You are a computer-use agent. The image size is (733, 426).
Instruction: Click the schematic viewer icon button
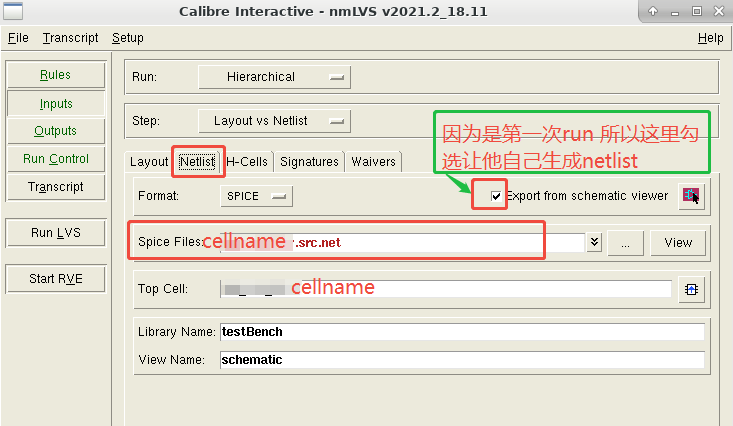[691, 195]
